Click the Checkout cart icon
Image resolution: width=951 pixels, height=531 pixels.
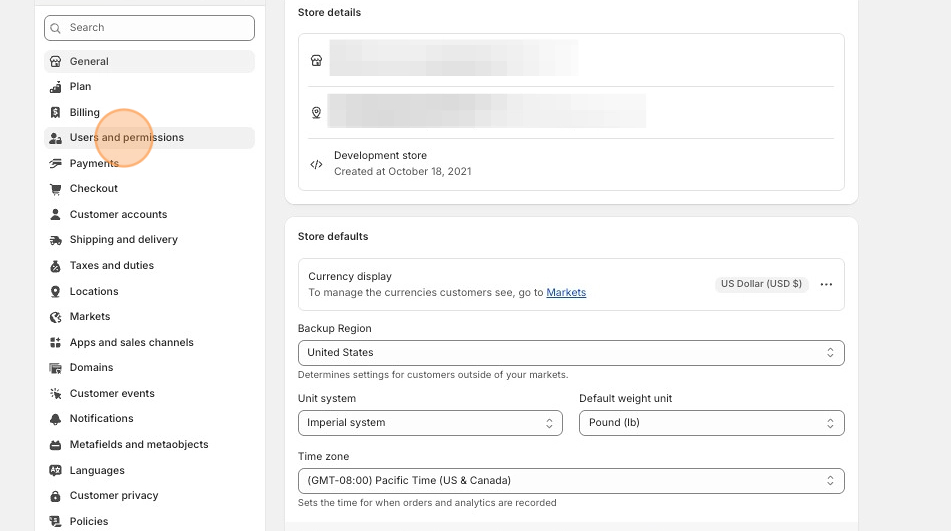[56, 189]
